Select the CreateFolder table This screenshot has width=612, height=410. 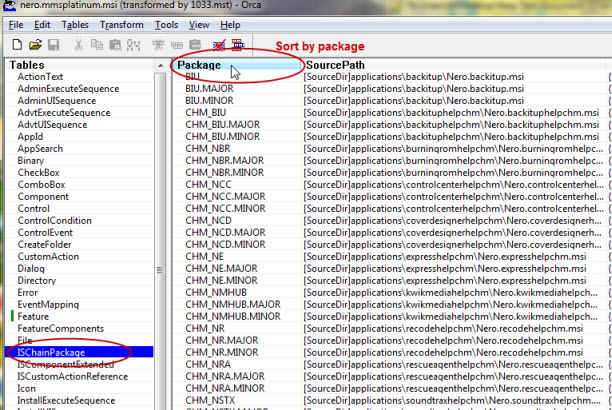click(44, 245)
